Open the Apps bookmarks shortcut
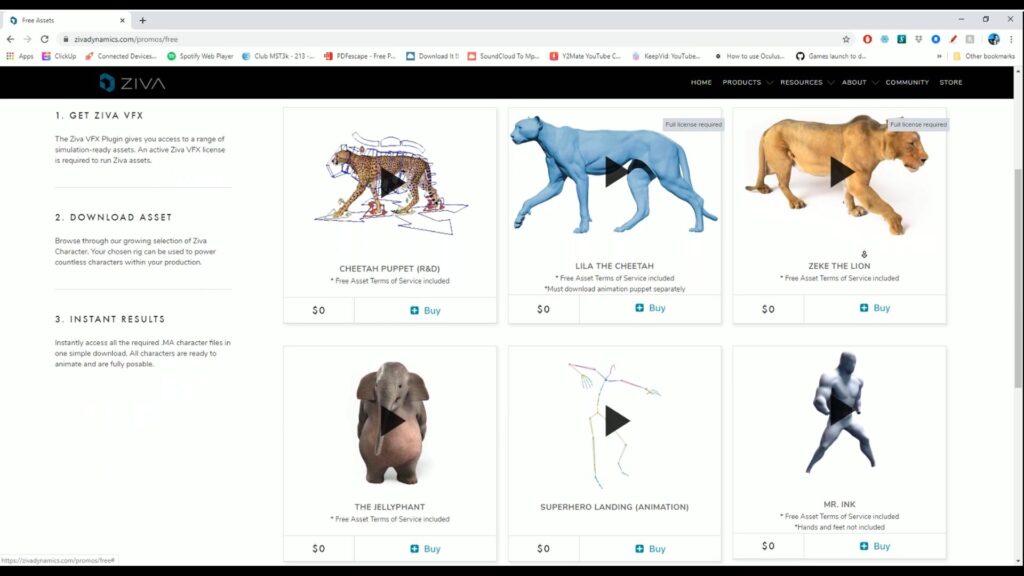The width and height of the screenshot is (1024, 576). click(20, 56)
